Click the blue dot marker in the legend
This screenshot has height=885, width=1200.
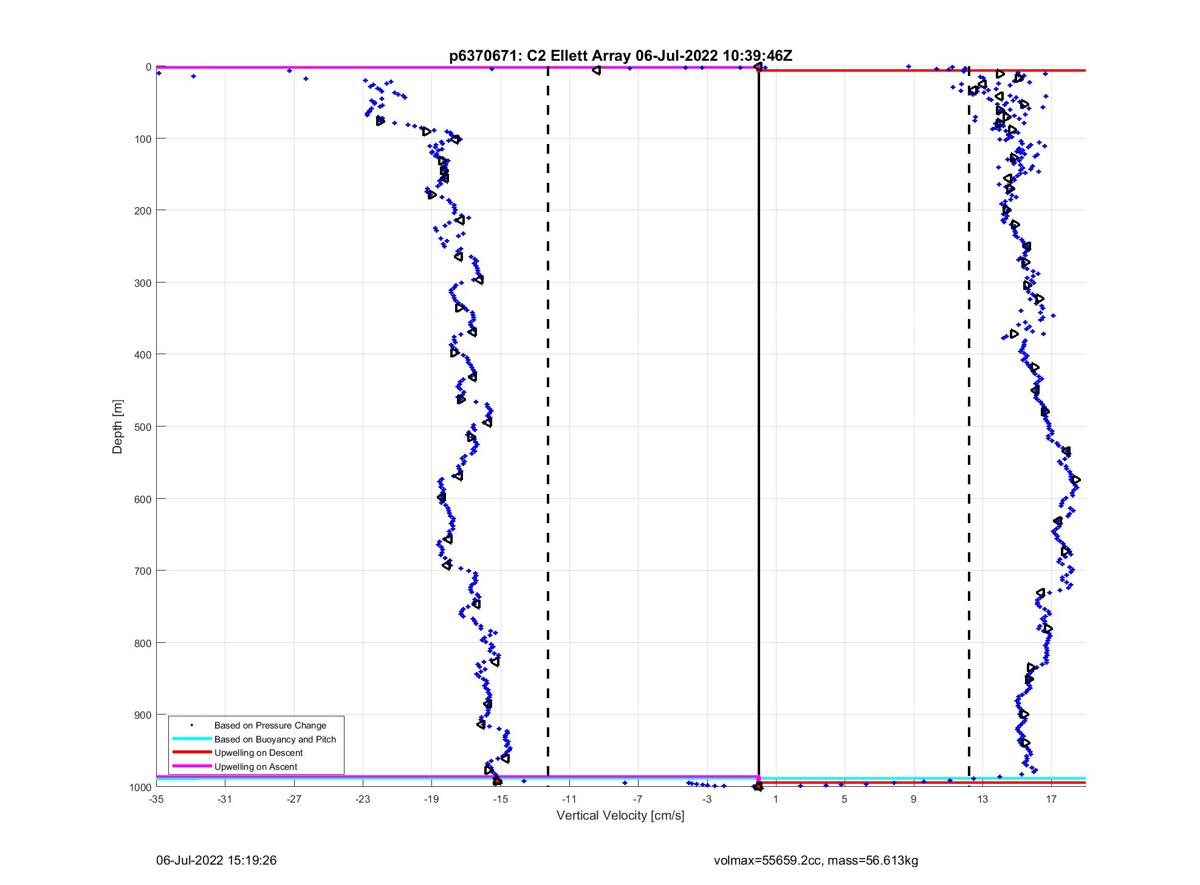(191, 725)
